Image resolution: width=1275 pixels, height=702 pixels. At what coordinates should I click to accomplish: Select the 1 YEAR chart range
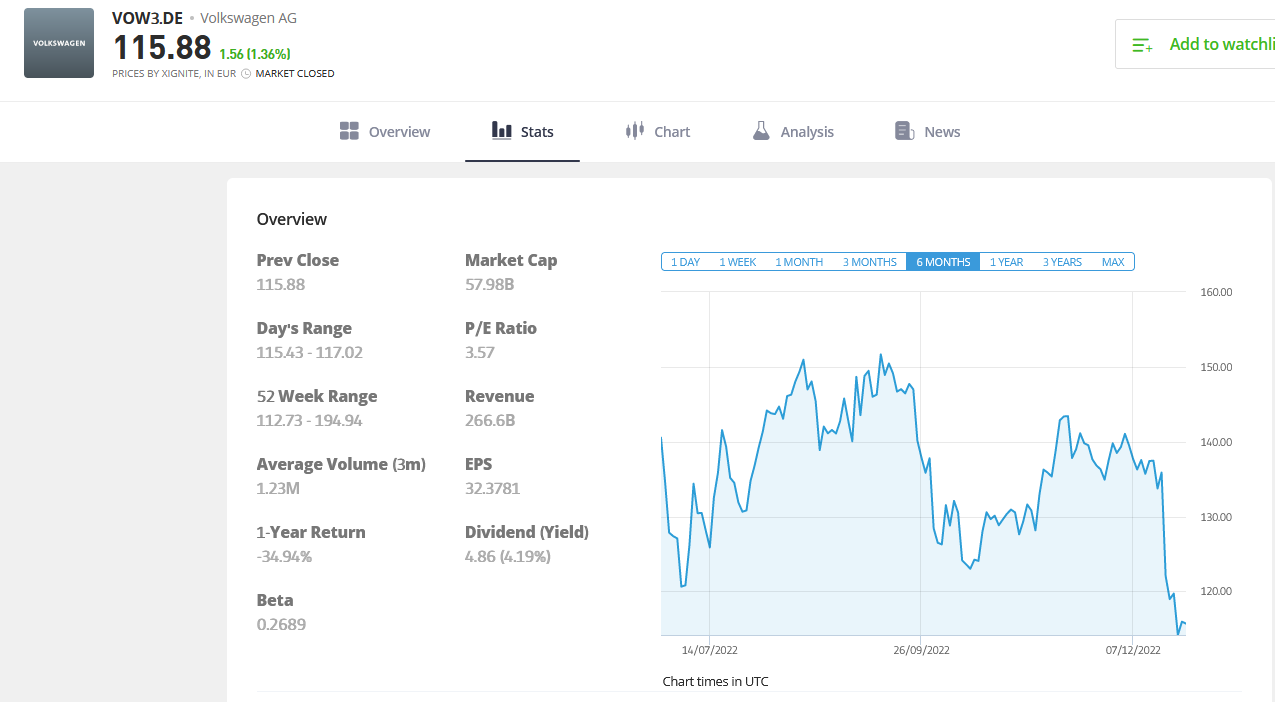[1007, 262]
